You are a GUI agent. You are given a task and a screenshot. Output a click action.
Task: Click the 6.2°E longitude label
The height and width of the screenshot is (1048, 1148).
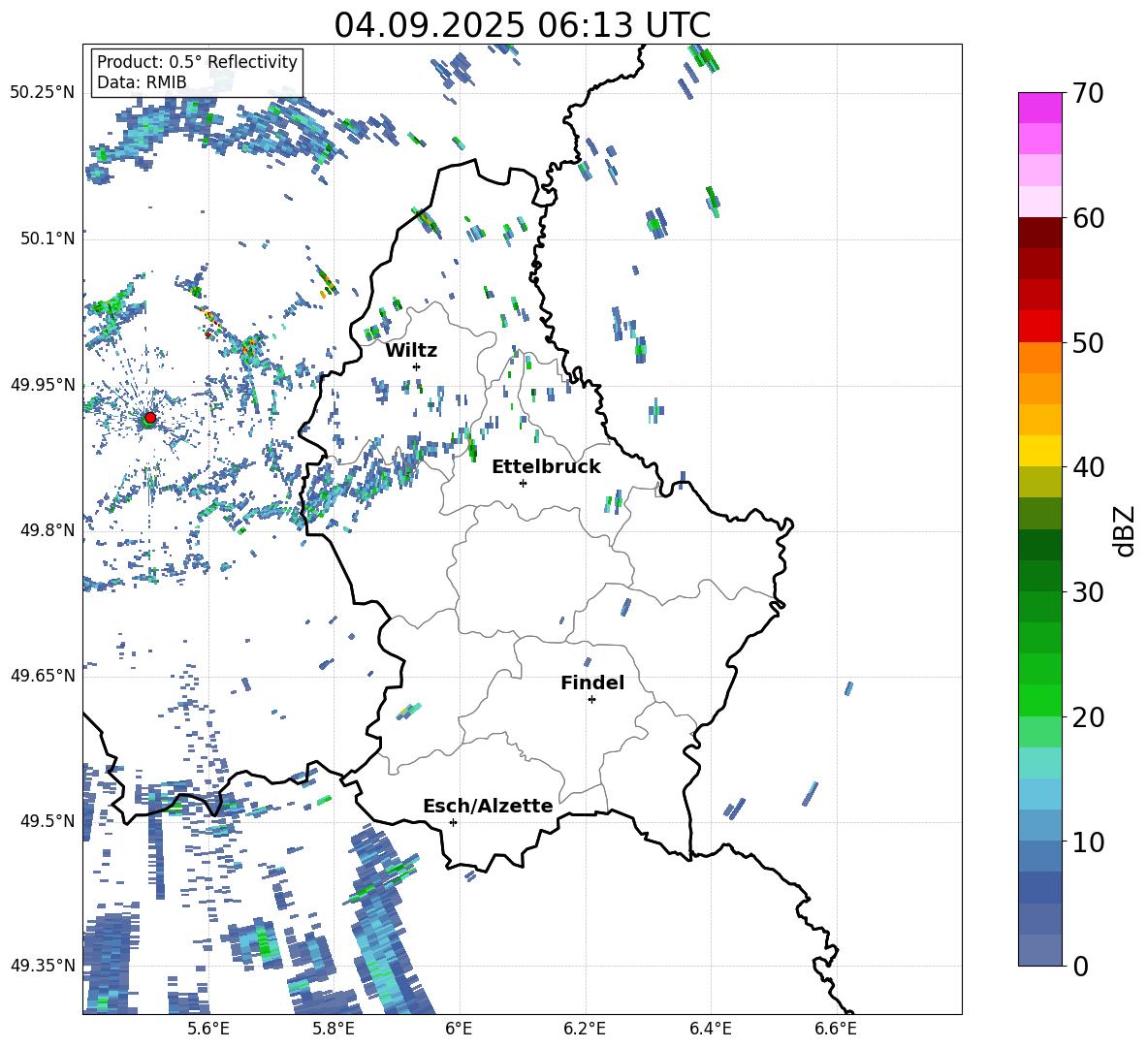tap(585, 1029)
